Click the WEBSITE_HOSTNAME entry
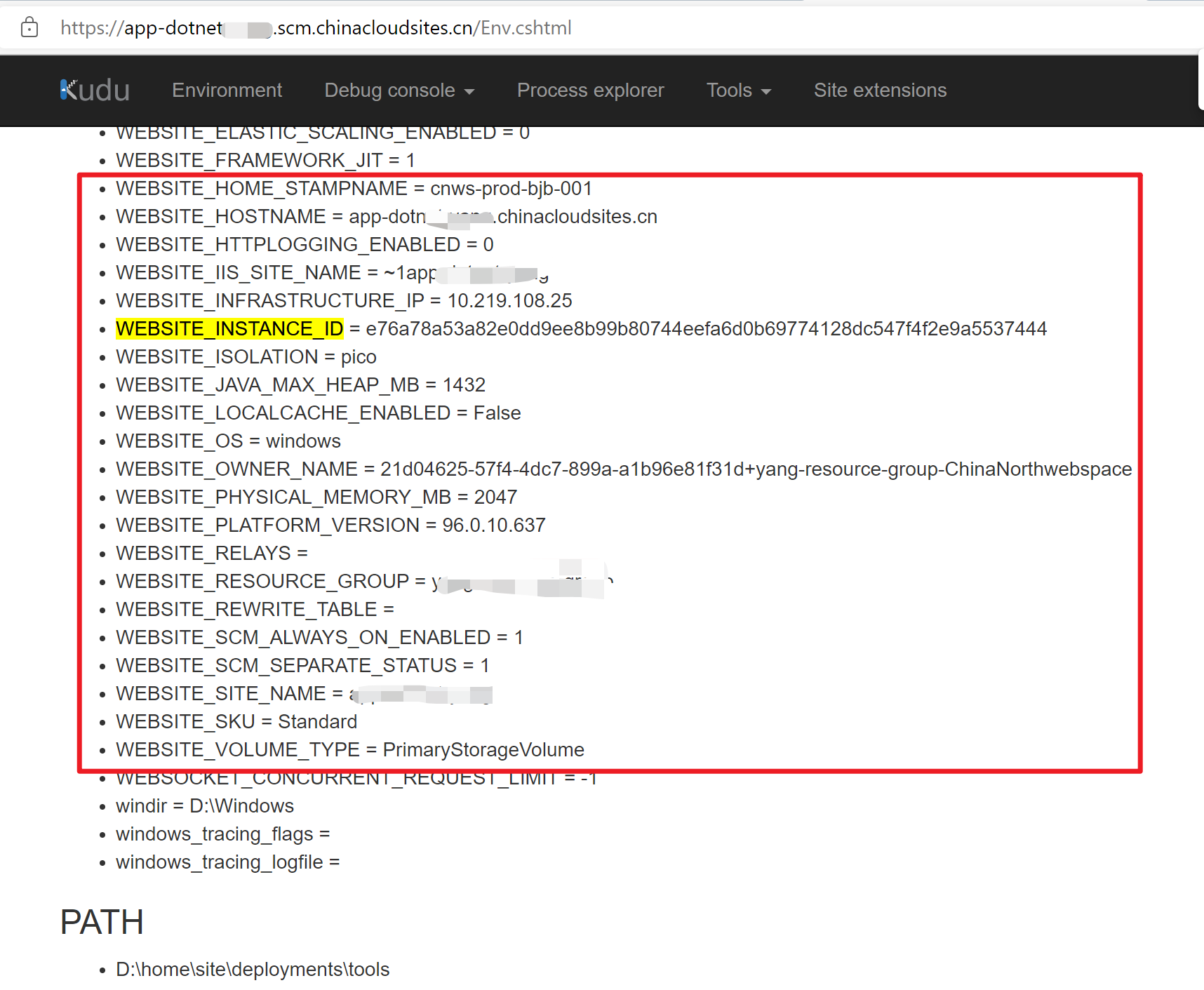 tap(386, 217)
